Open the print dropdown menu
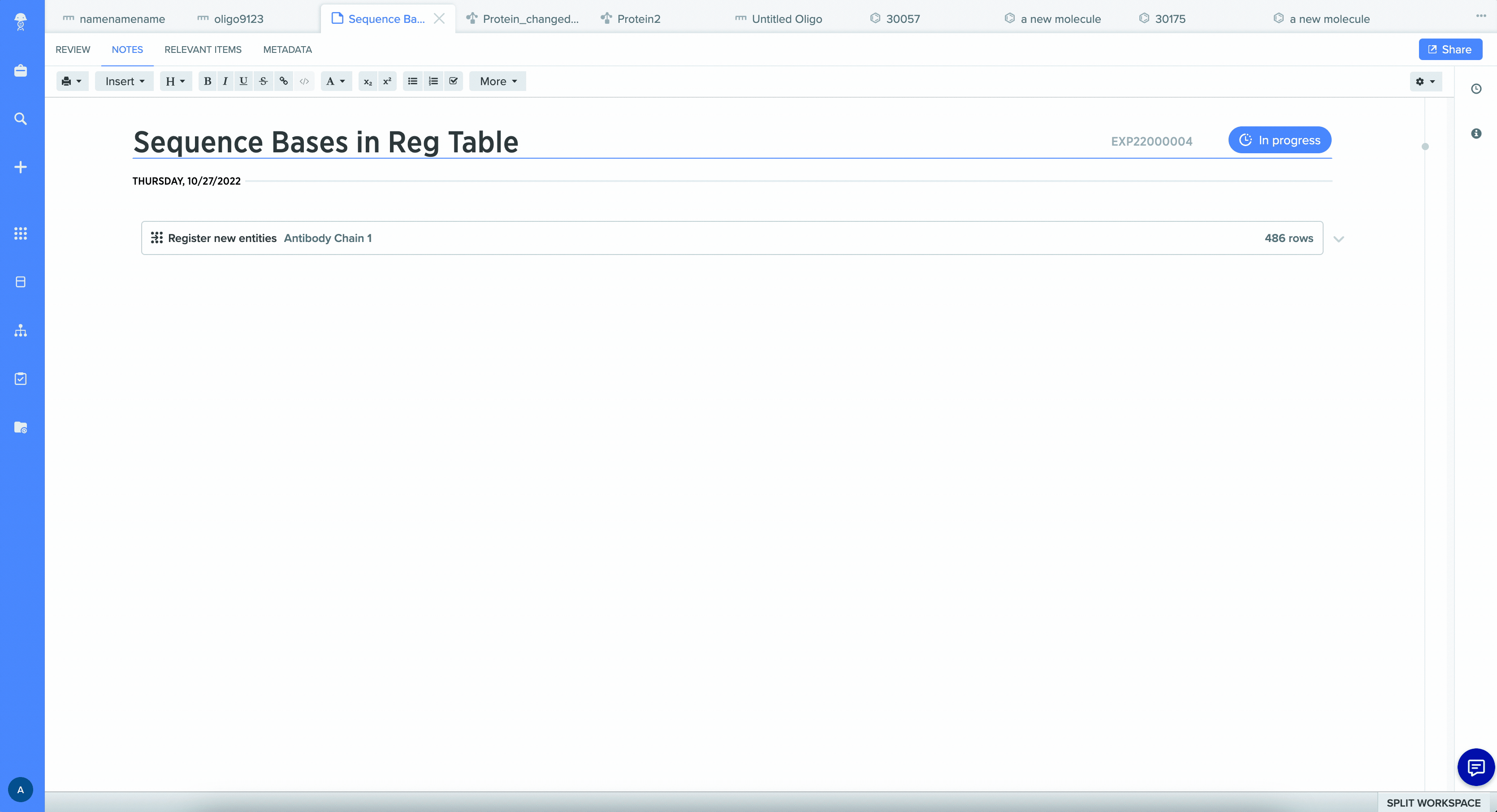The image size is (1497, 812). coord(72,81)
